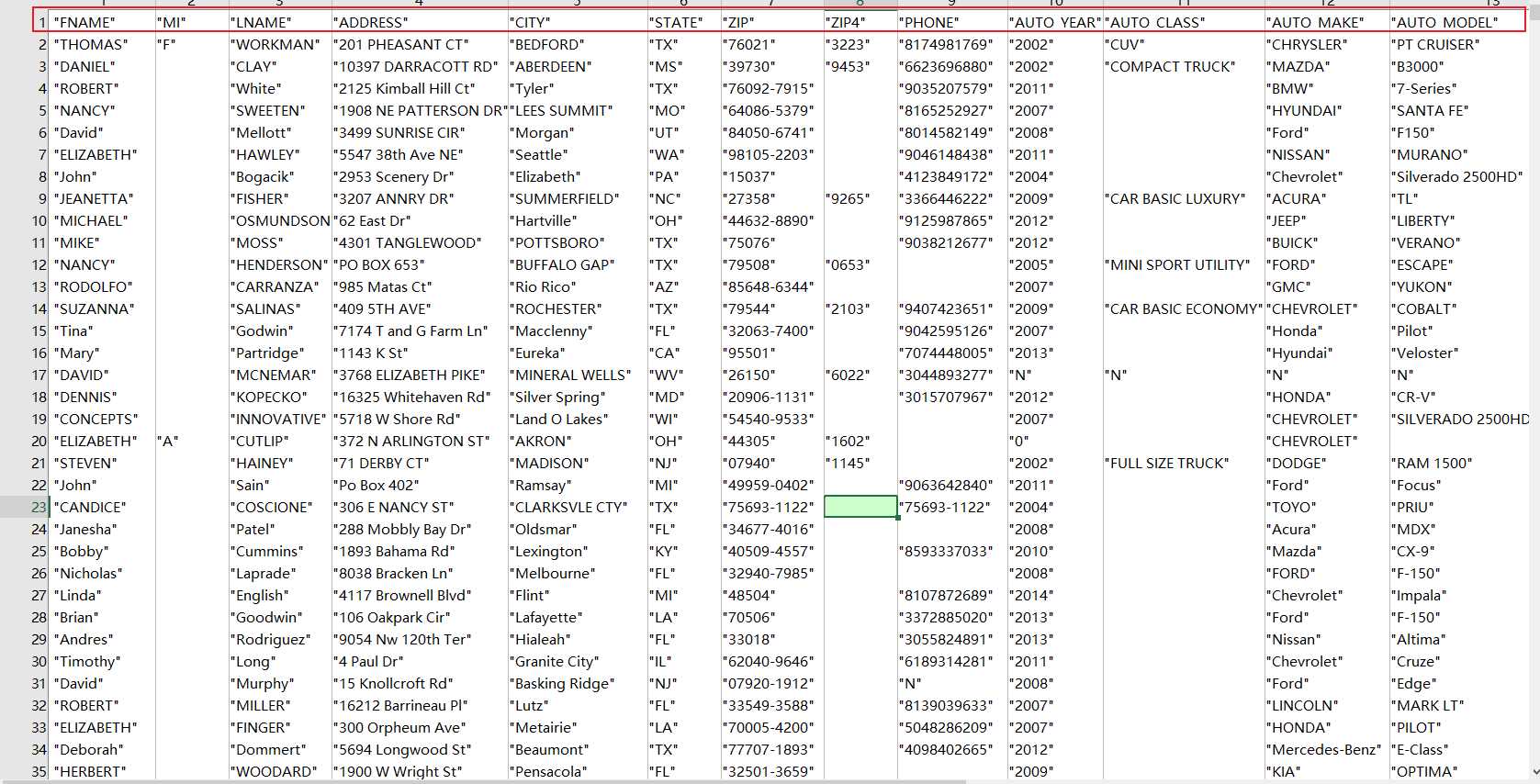Viewport: 1540px width, 784px height.
Task: Click the "BMW" make cell
Action: pos(1327,88)
